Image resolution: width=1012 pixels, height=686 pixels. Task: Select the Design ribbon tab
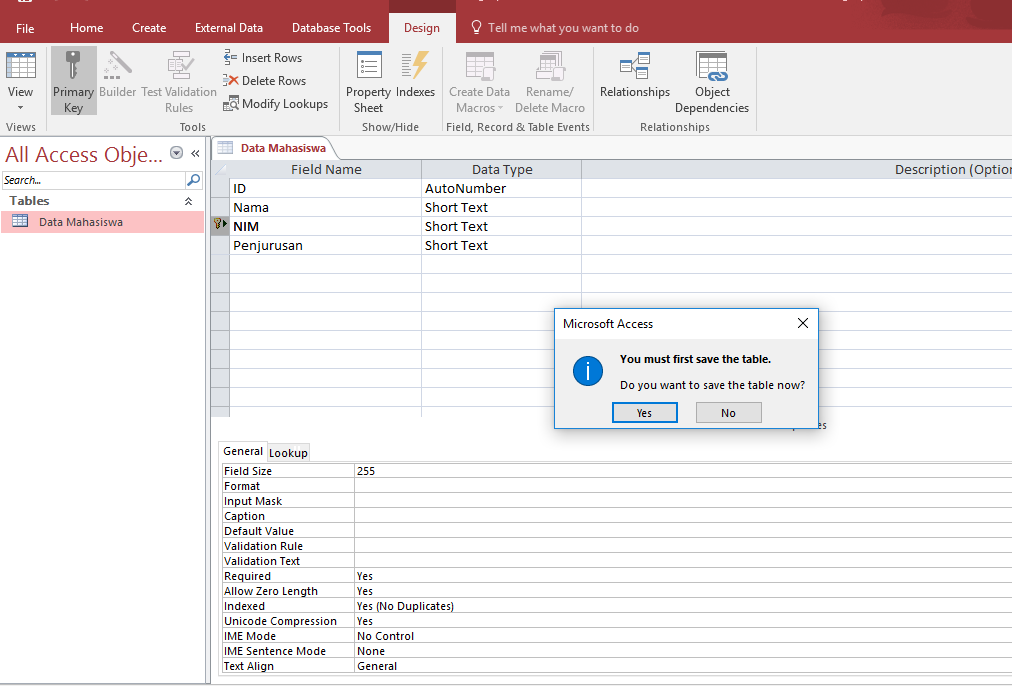(422, 28)
